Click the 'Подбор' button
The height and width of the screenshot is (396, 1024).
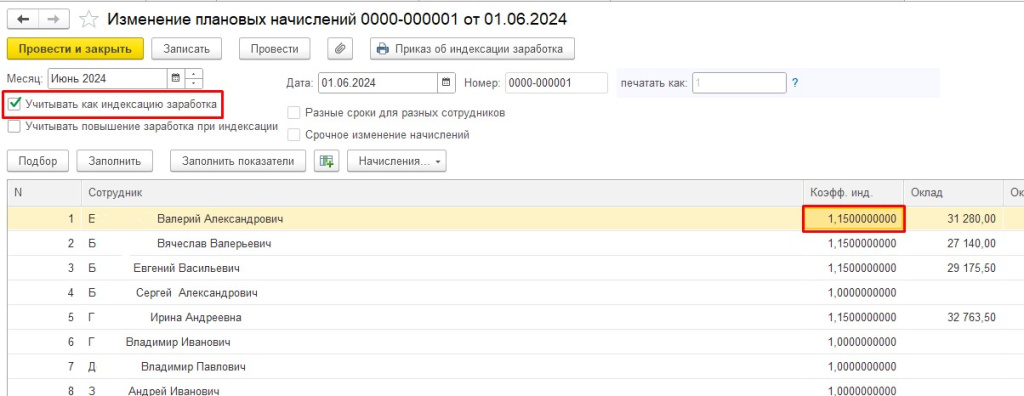pyautogui.click(x=38, y=161)
